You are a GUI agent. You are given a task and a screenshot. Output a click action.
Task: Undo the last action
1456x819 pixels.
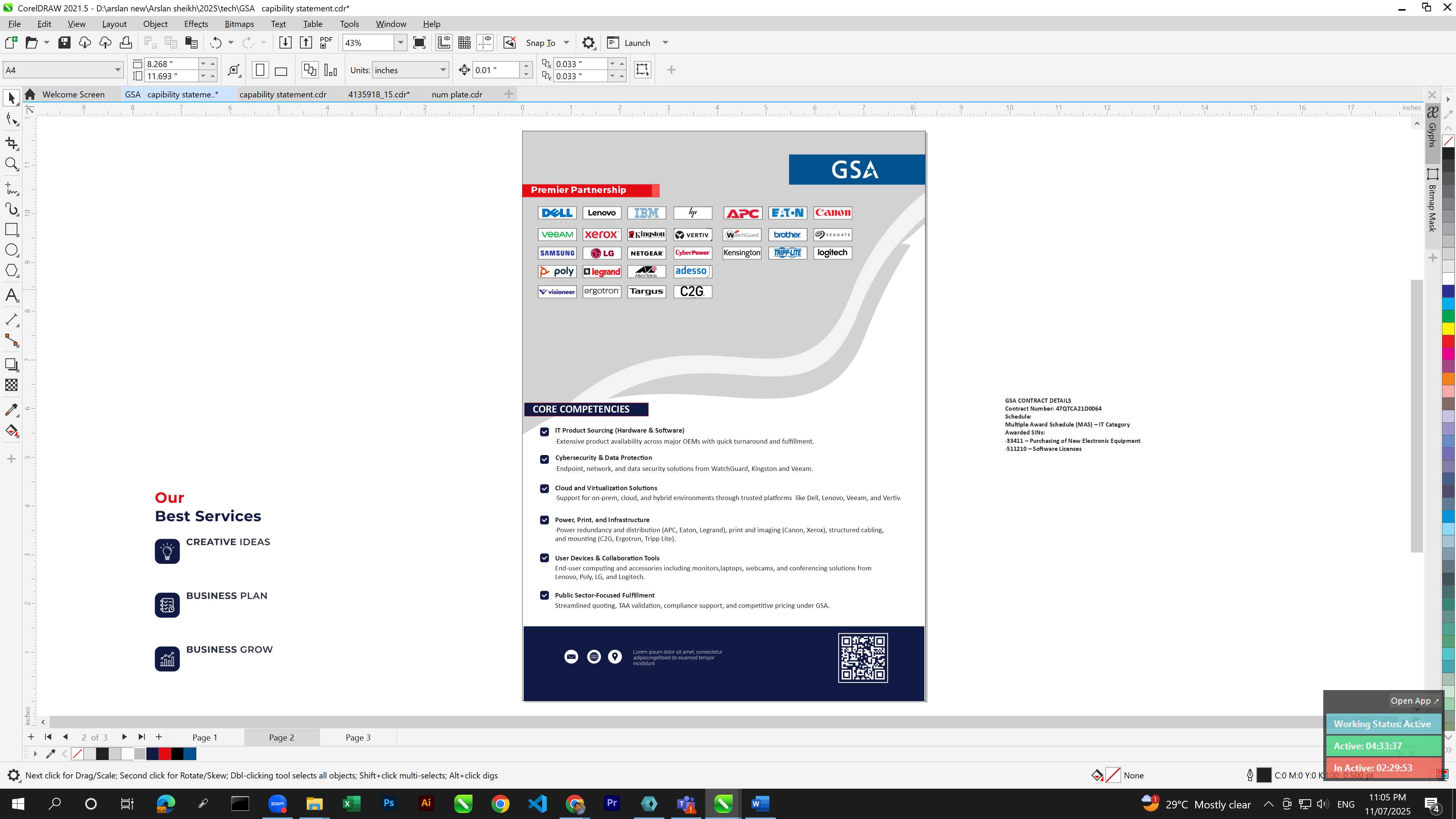pos(215,42)
